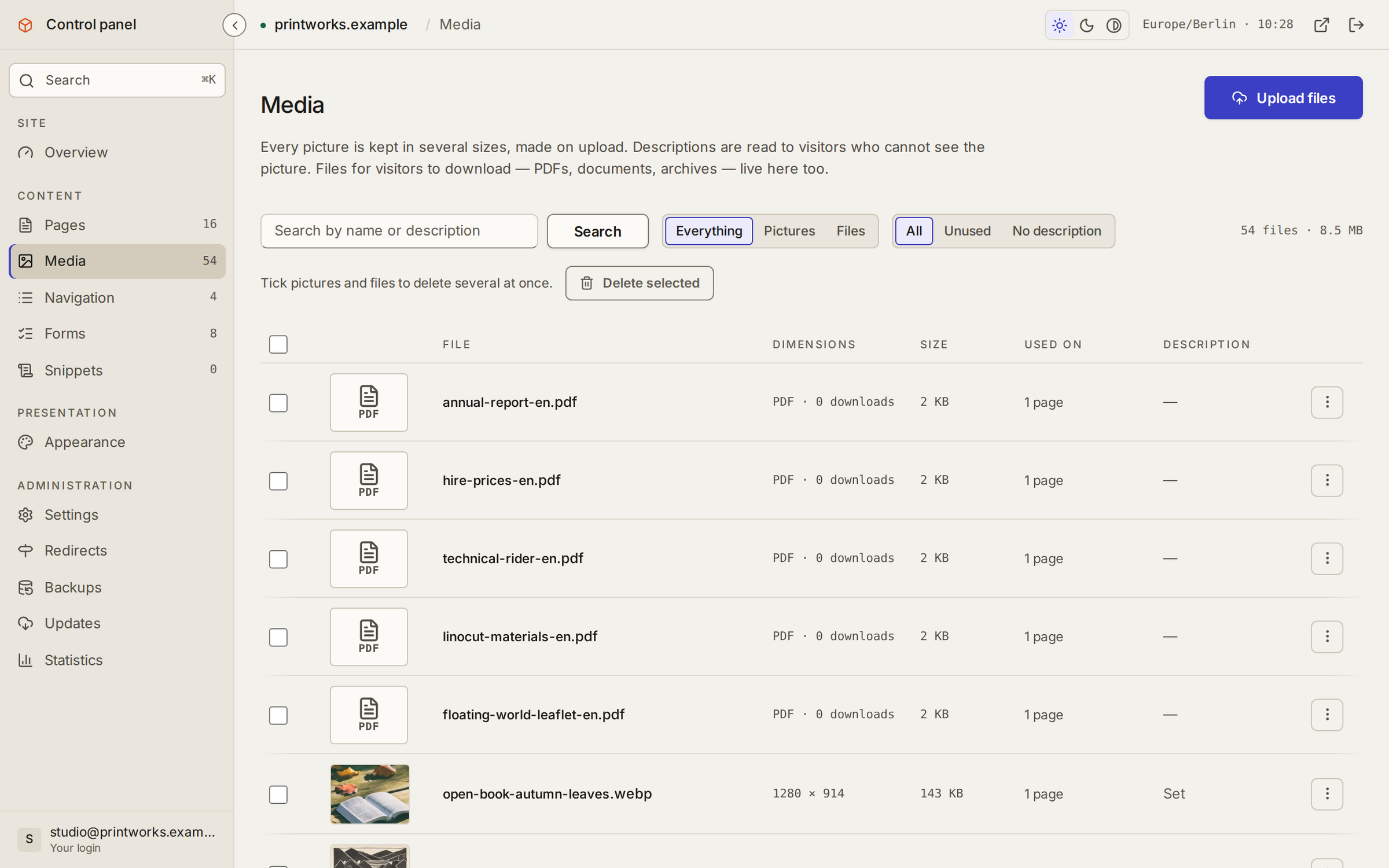
Task: Open Updates page
Action: point(117,623)
